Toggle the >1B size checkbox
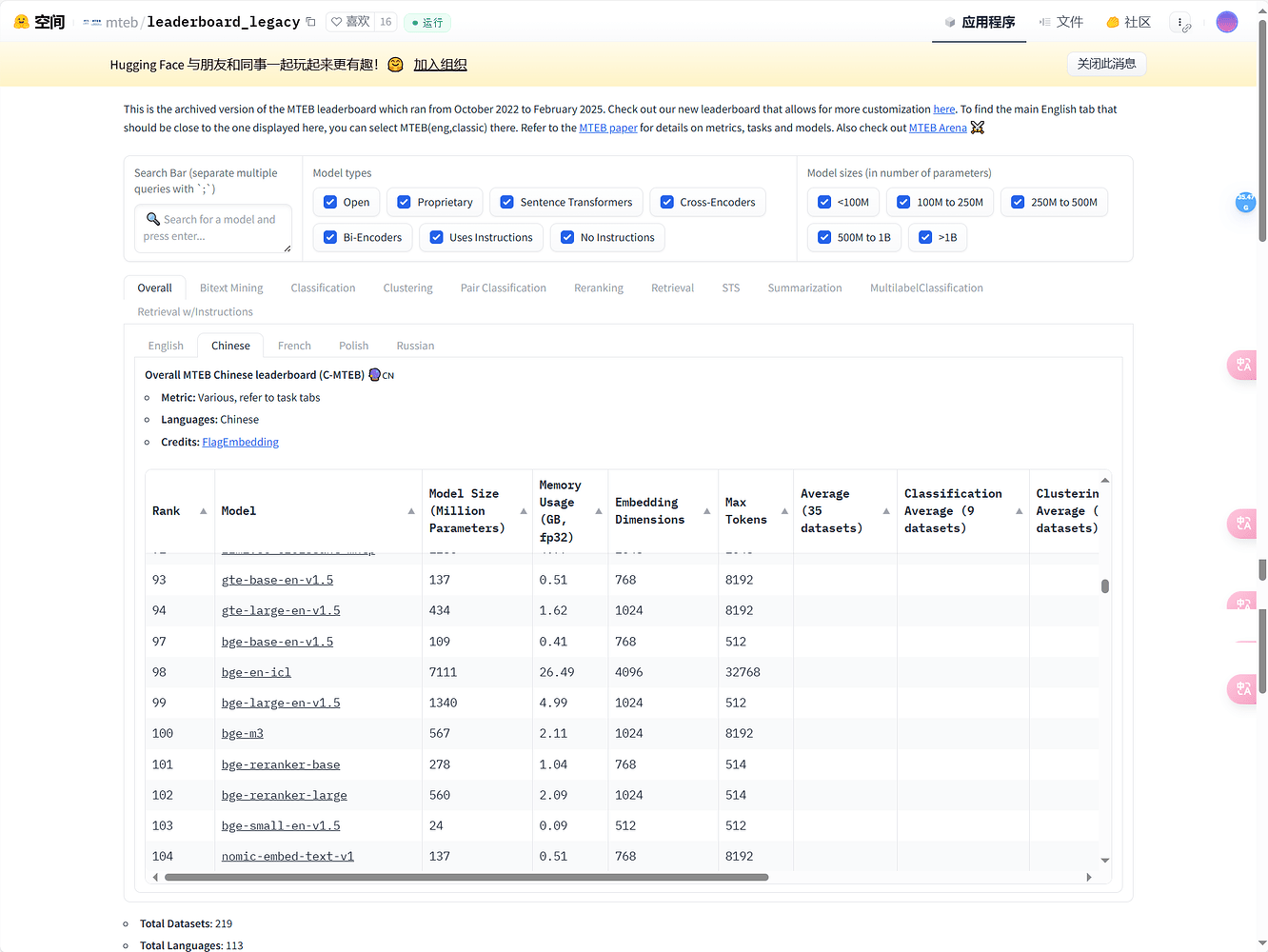This screenshot has width=1268, height=952. [925, 237]
